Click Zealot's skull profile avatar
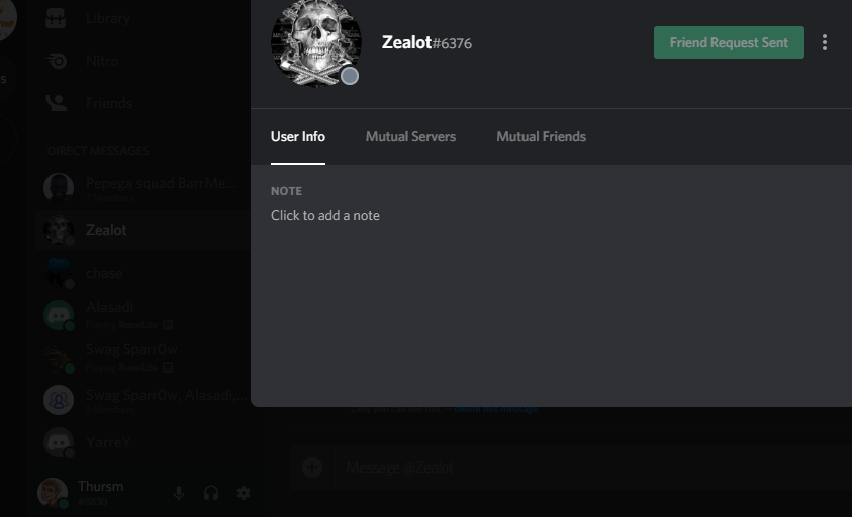 point(316,42)
